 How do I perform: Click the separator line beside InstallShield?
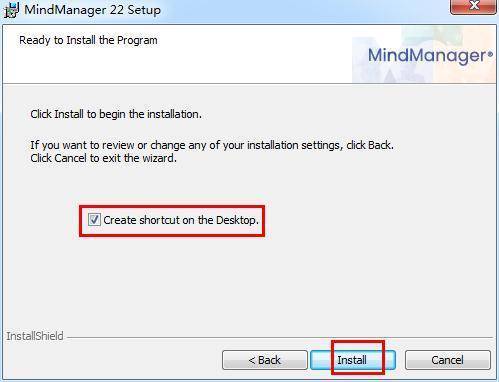point(279,337)
